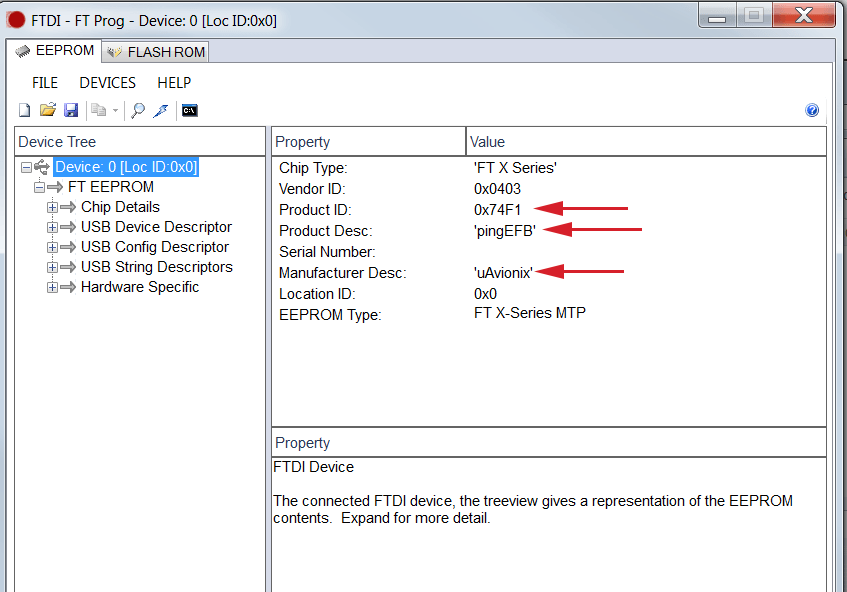Open the dropdown arrow beside copy icon
Viewport: 847px width, 592px height.
point(115,111)
